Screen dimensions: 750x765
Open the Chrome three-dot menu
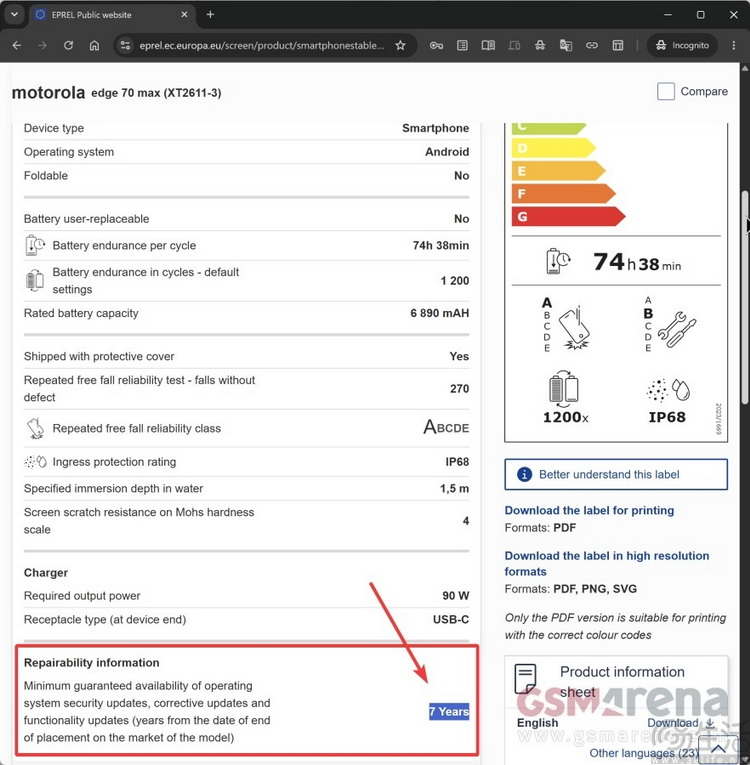tap(733, 45)
